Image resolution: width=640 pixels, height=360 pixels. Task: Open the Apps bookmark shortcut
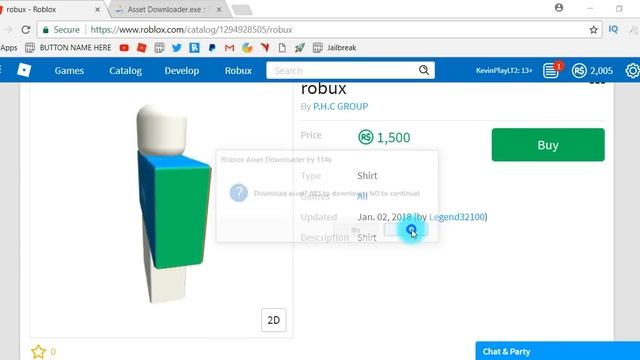[9, 48]
